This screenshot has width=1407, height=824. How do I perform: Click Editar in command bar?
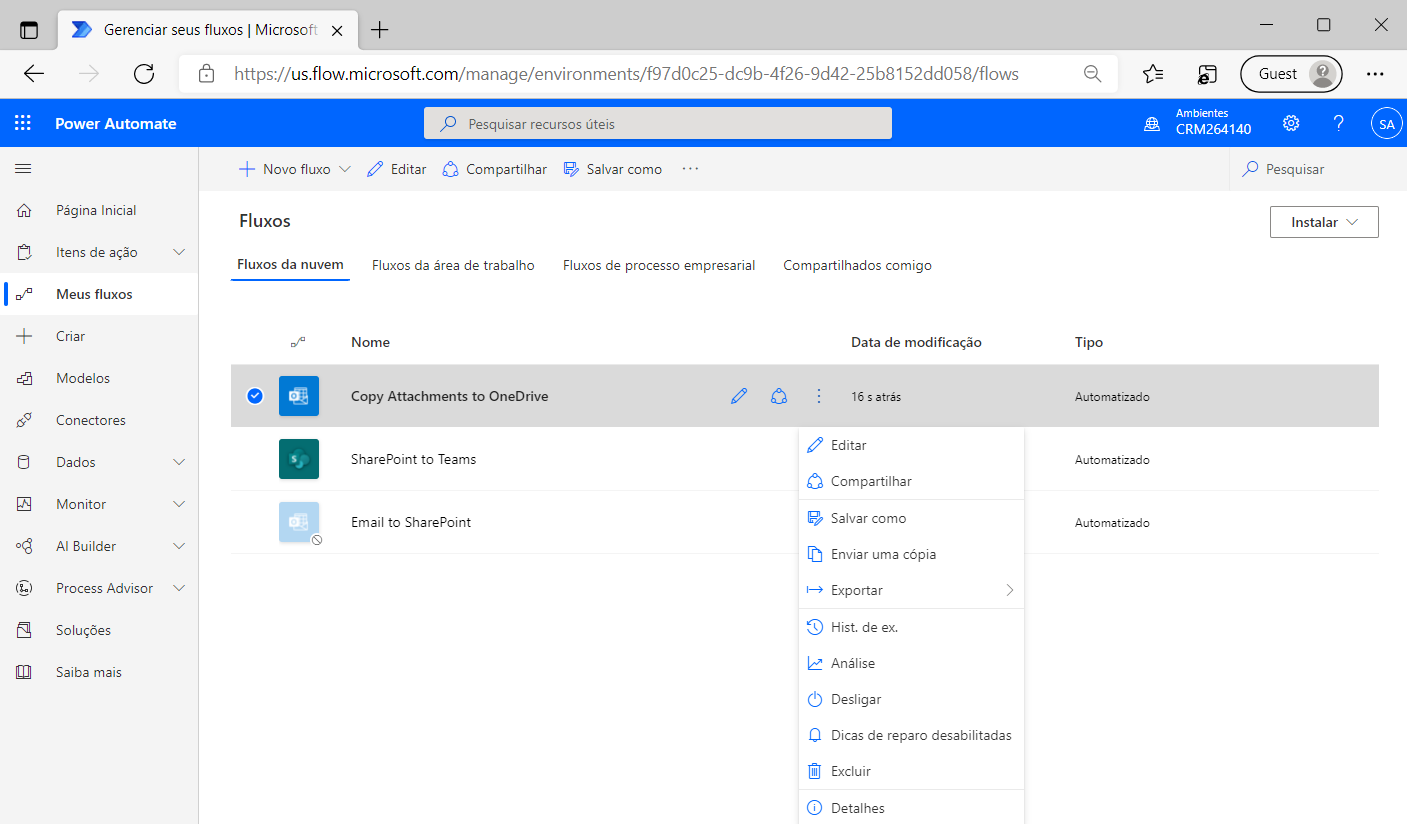(397, 169)
